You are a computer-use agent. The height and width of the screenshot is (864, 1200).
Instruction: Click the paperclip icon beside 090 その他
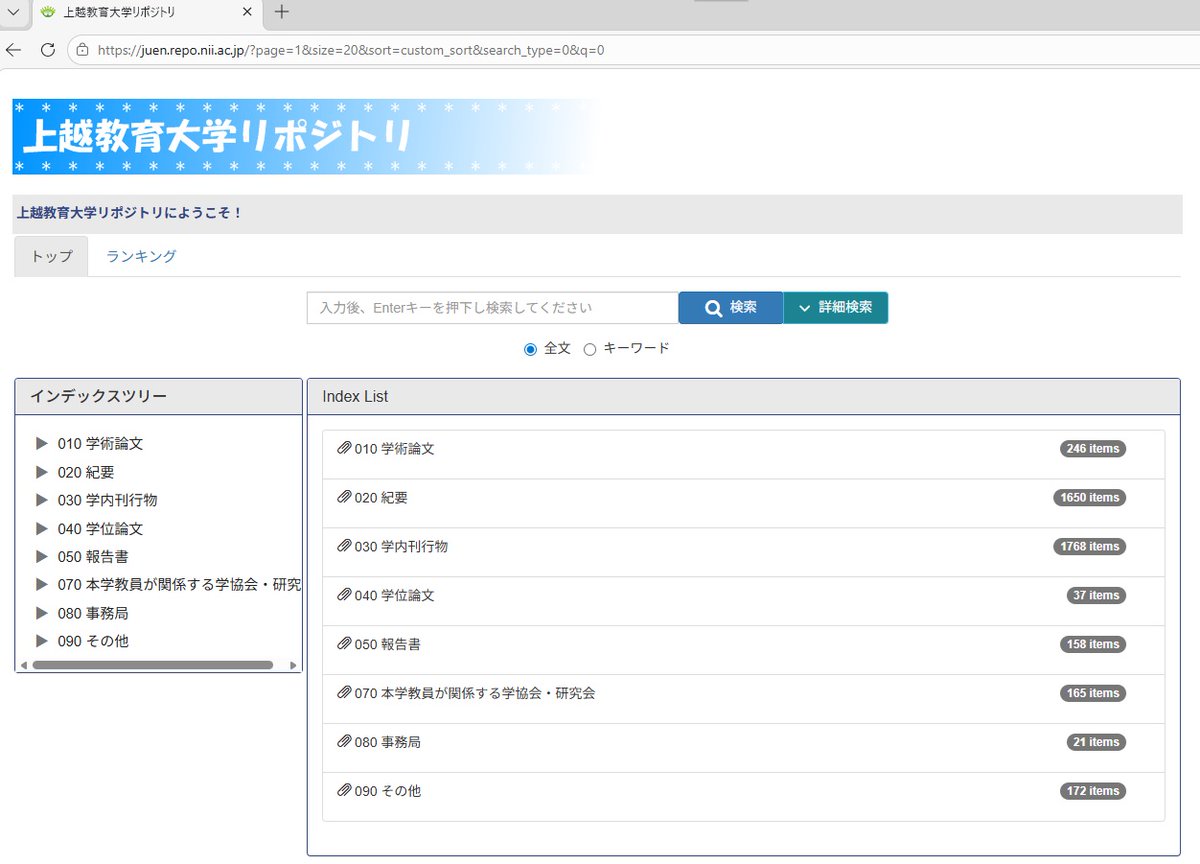[345, 791]
